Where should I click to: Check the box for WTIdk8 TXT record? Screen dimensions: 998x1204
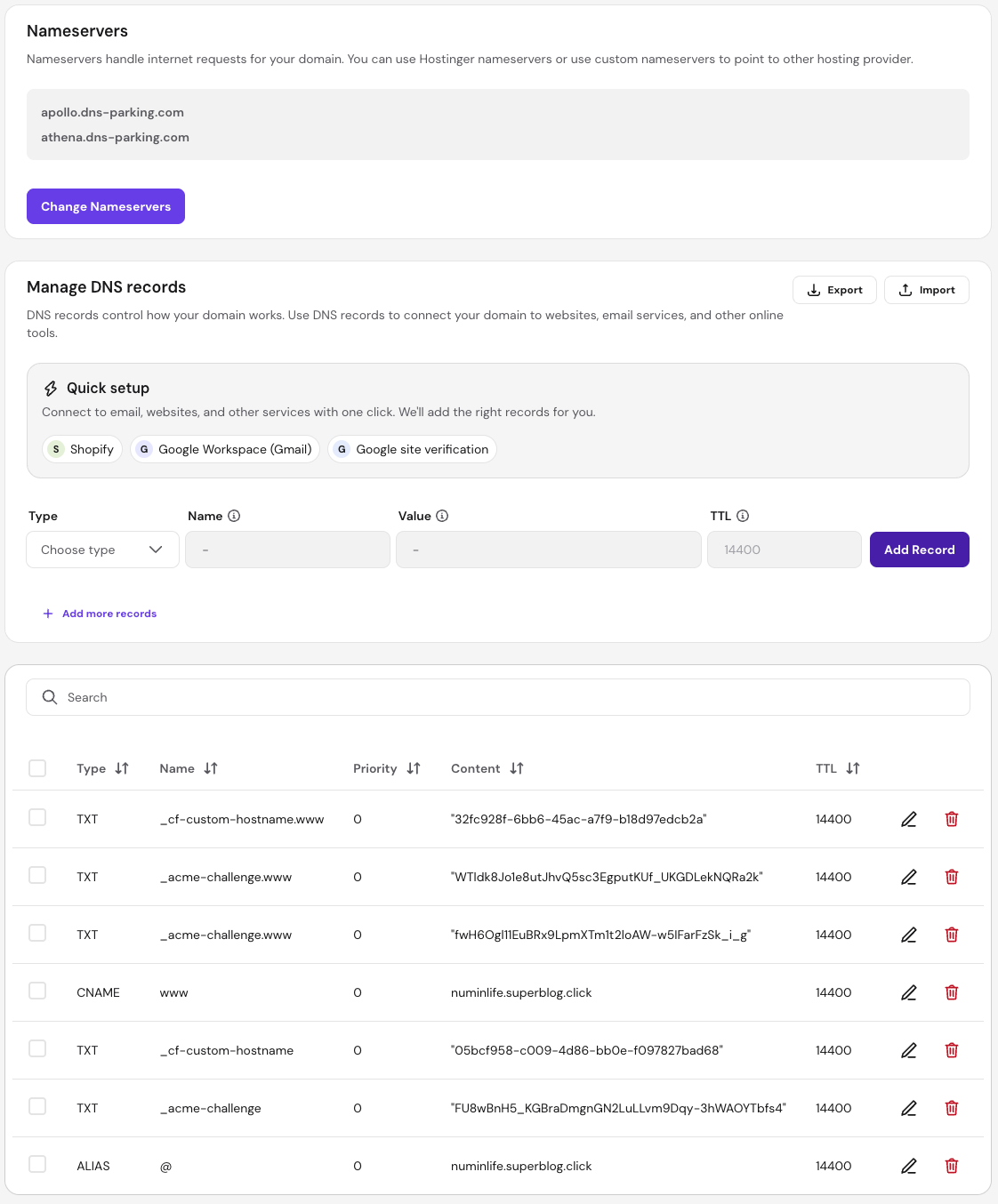(x=37, y=875)
